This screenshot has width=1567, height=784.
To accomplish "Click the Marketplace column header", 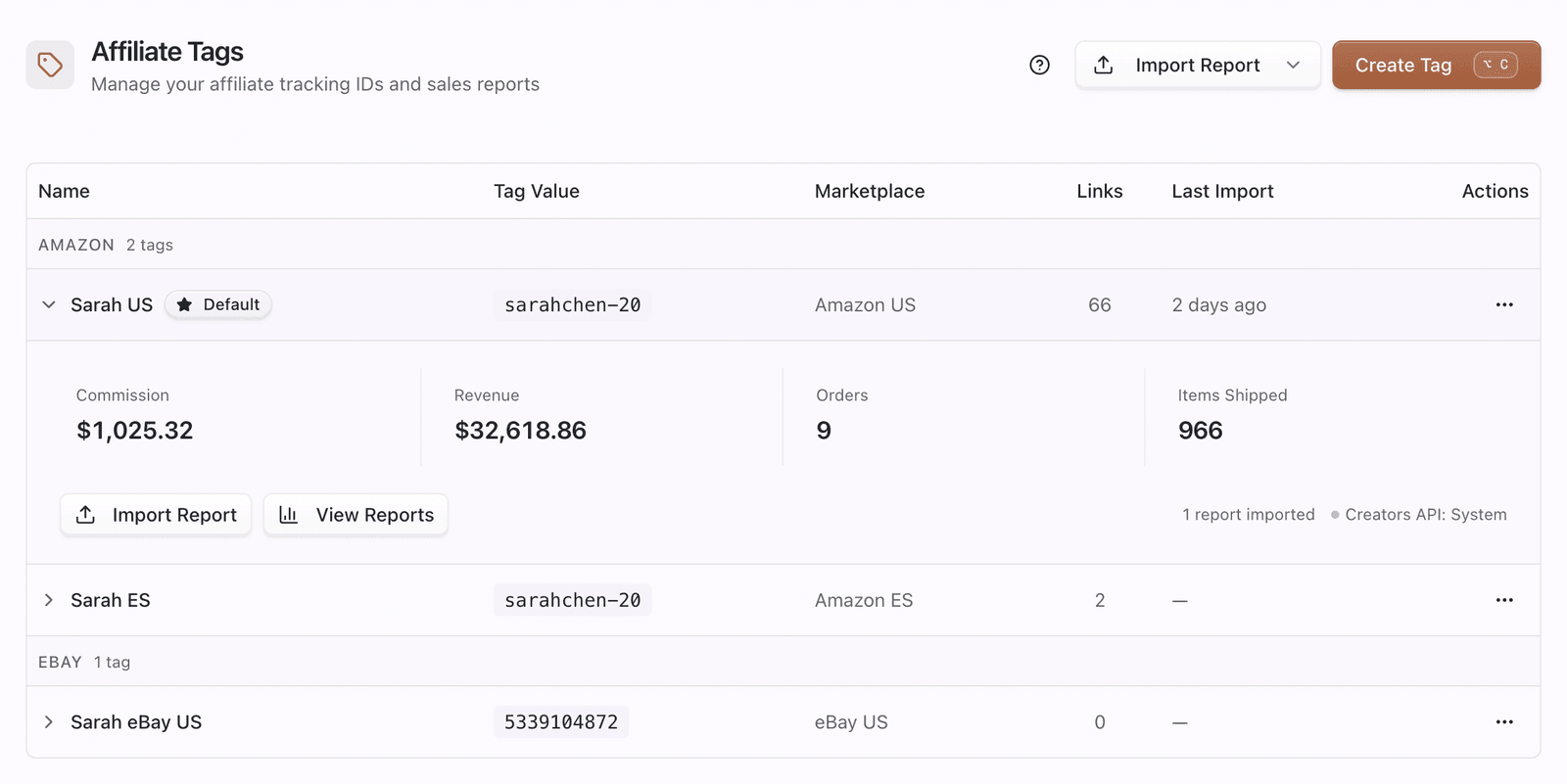I will (x=870, y=191).
